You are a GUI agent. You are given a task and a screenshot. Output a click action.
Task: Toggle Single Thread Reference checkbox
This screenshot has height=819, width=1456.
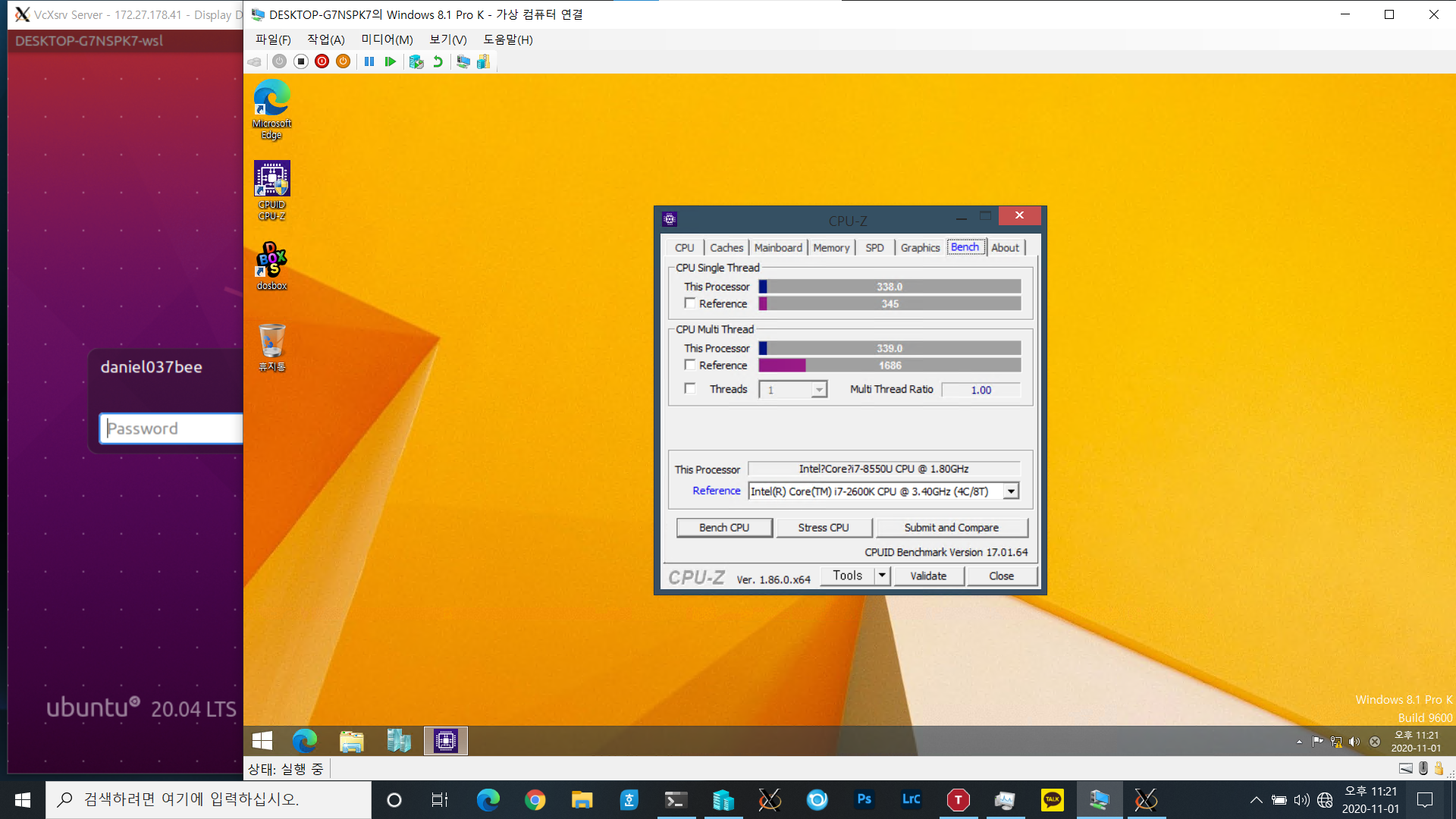click(x=690, y=303)
